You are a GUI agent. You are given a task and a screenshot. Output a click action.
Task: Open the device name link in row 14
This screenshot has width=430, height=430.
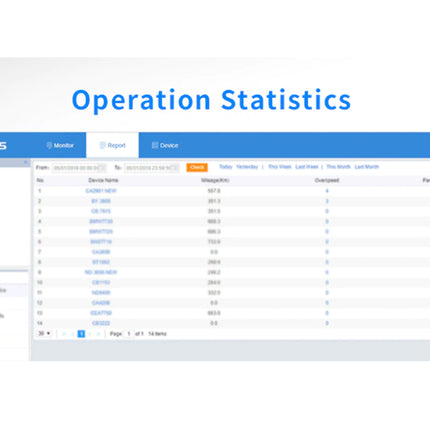pyautogui.click(x=101, y=323)
